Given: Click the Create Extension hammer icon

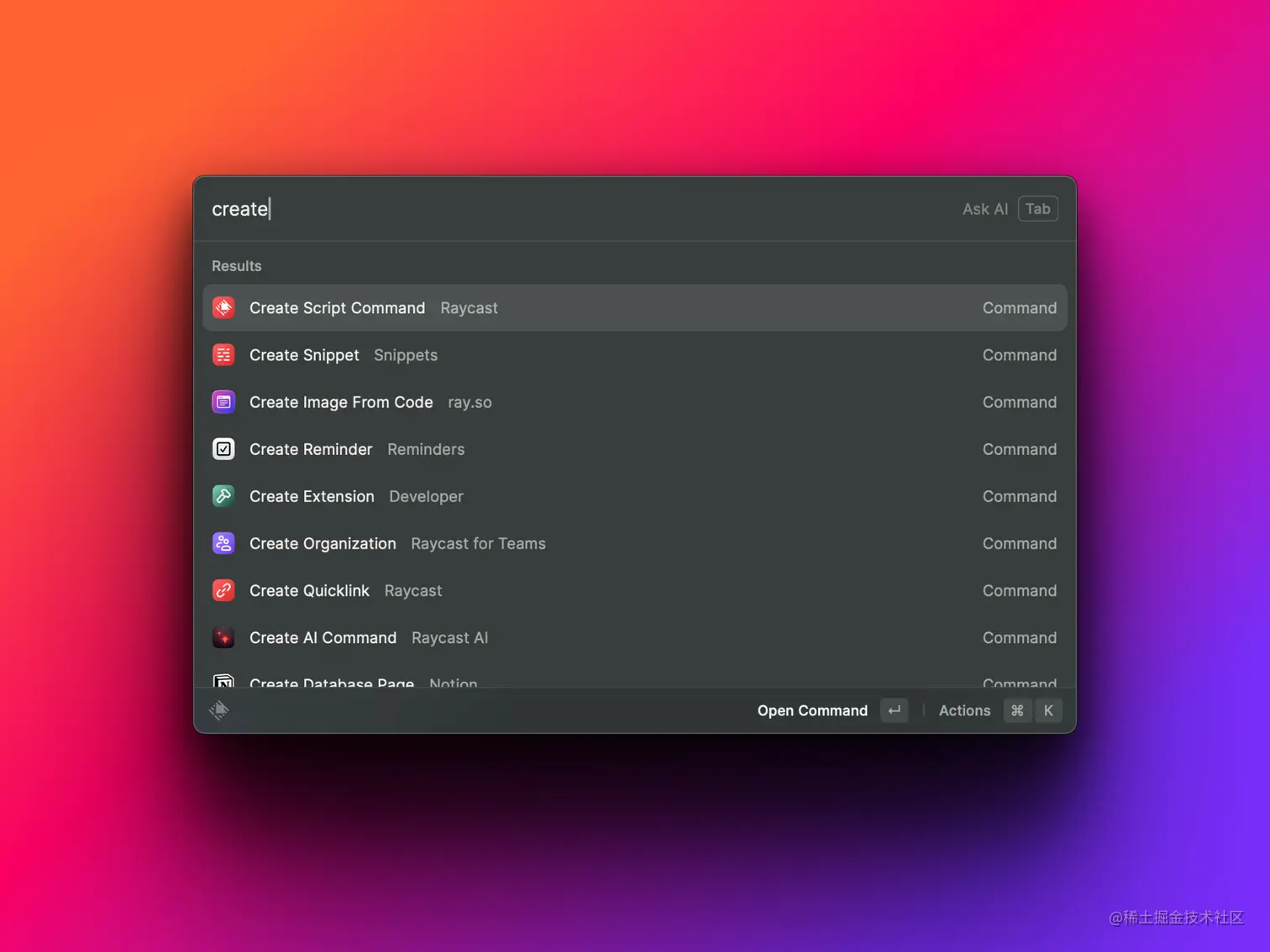Looking at the screenshot, I should (x=223, y=496).
